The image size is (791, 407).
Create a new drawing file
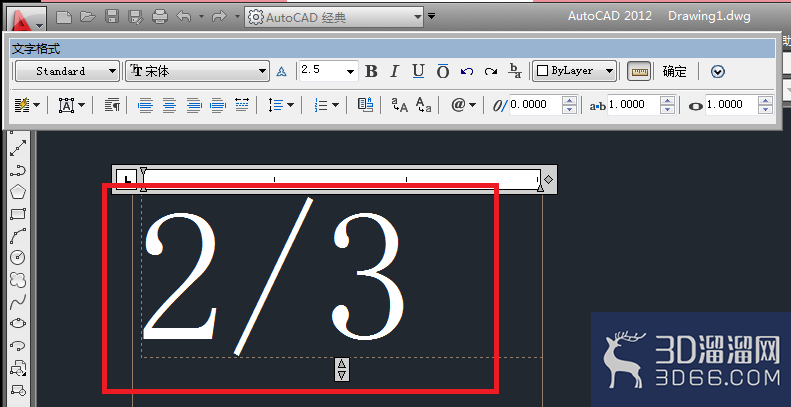(x=64, y=17)
